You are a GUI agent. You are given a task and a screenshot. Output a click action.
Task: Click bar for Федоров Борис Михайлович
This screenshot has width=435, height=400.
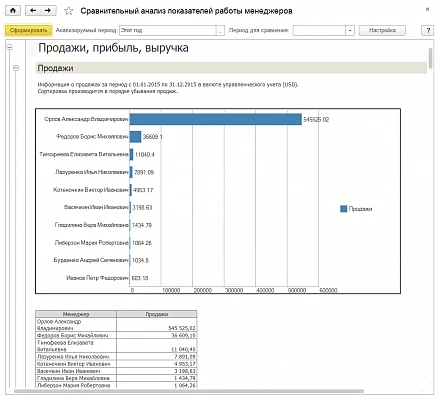tap(135, 137)
